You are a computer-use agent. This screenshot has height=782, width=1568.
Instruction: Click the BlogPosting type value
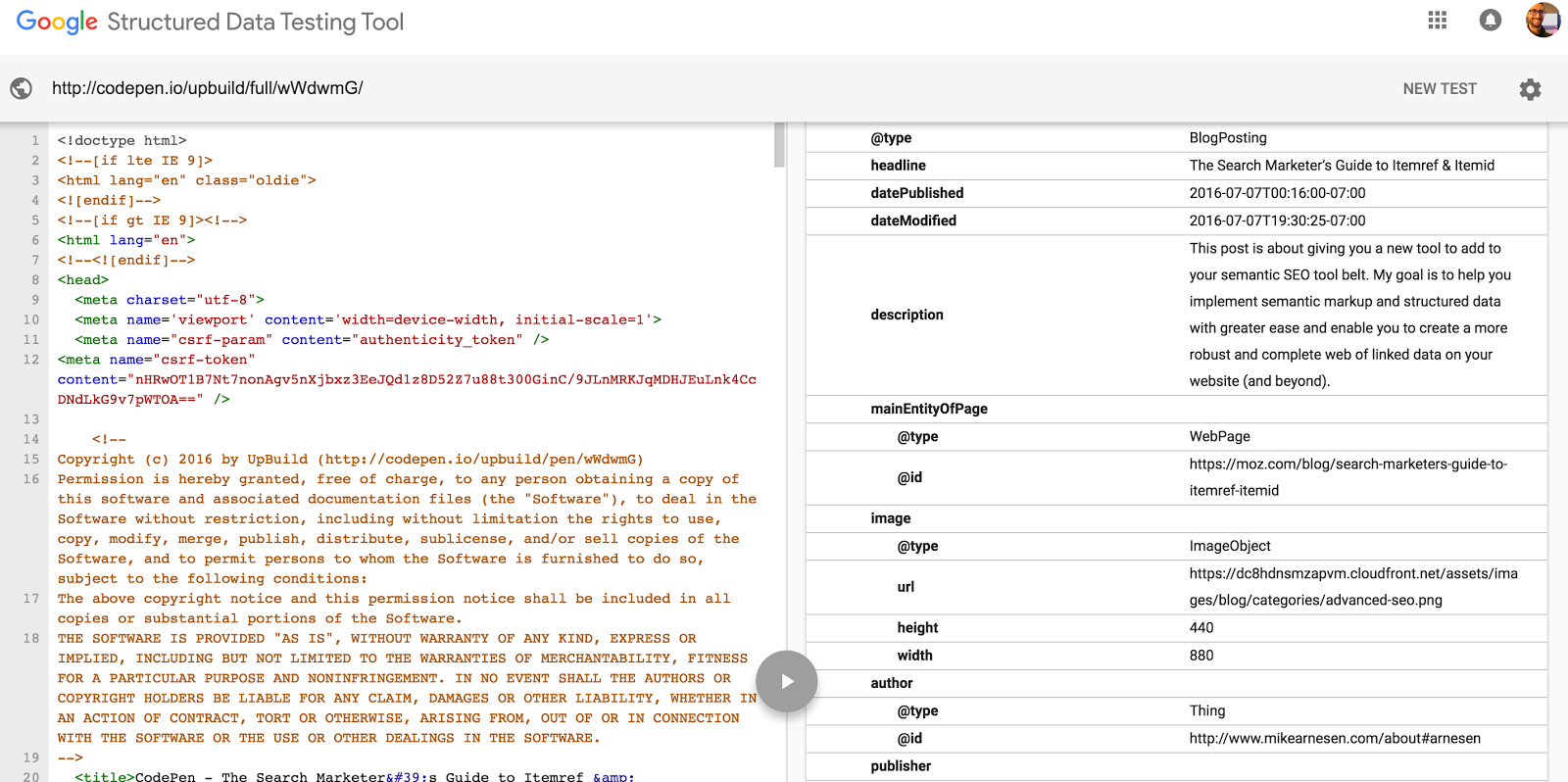pos(1228,138)
